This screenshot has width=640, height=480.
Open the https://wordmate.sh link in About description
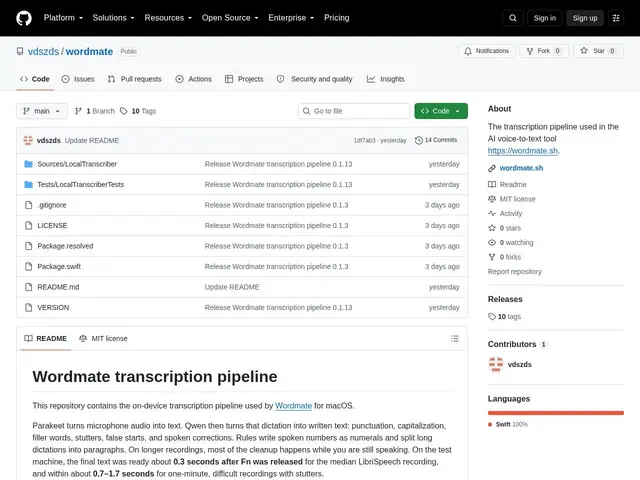pos(523,151)
